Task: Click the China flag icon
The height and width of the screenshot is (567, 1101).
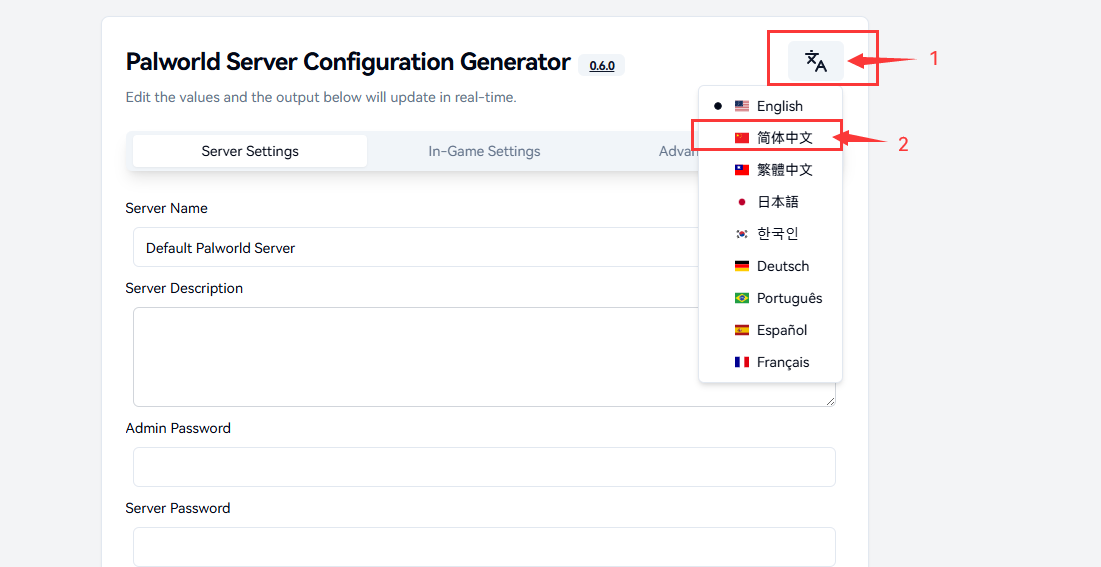Action: click(741, 138)
